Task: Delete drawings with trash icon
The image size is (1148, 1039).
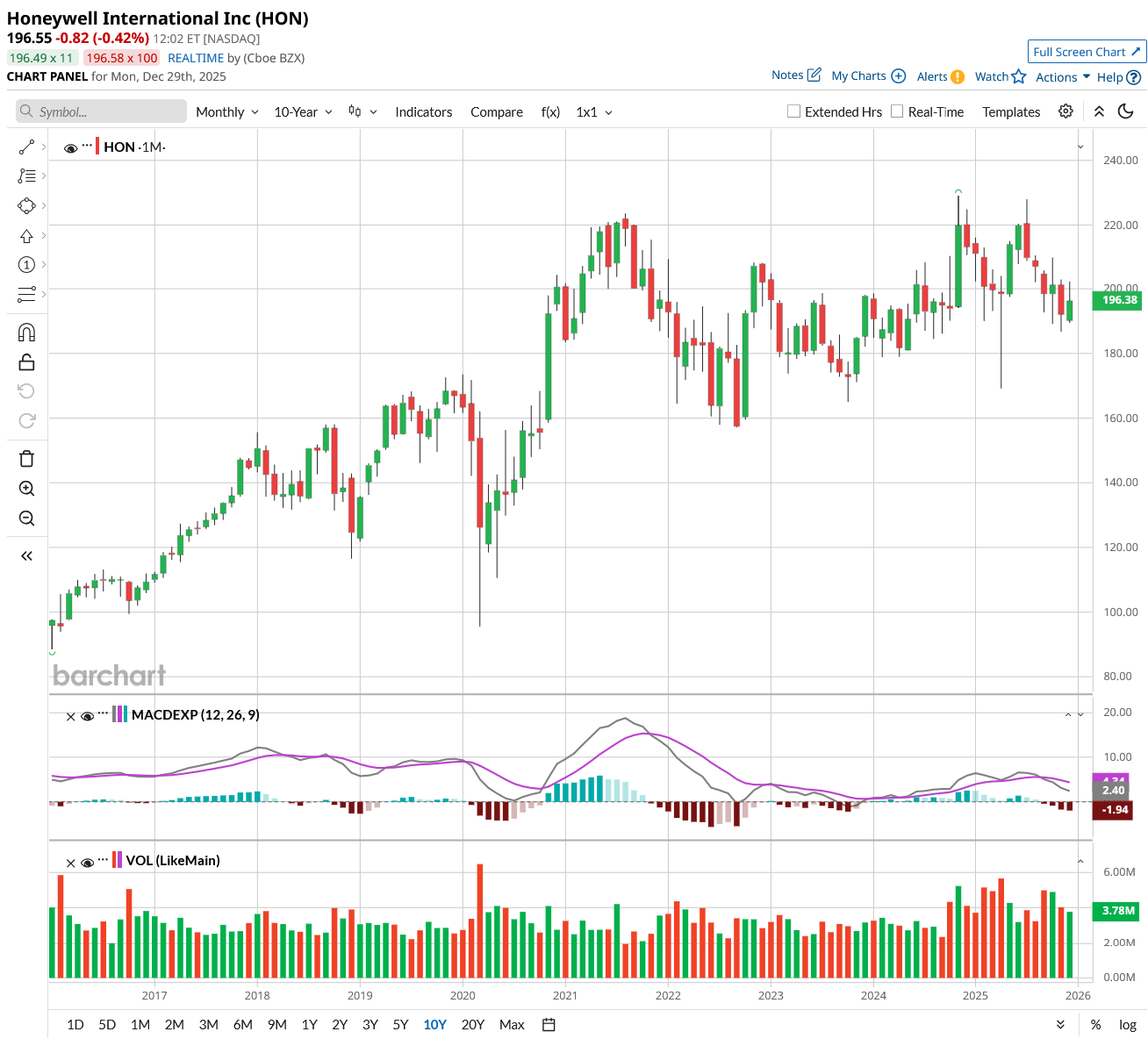Action: point(26,459)
